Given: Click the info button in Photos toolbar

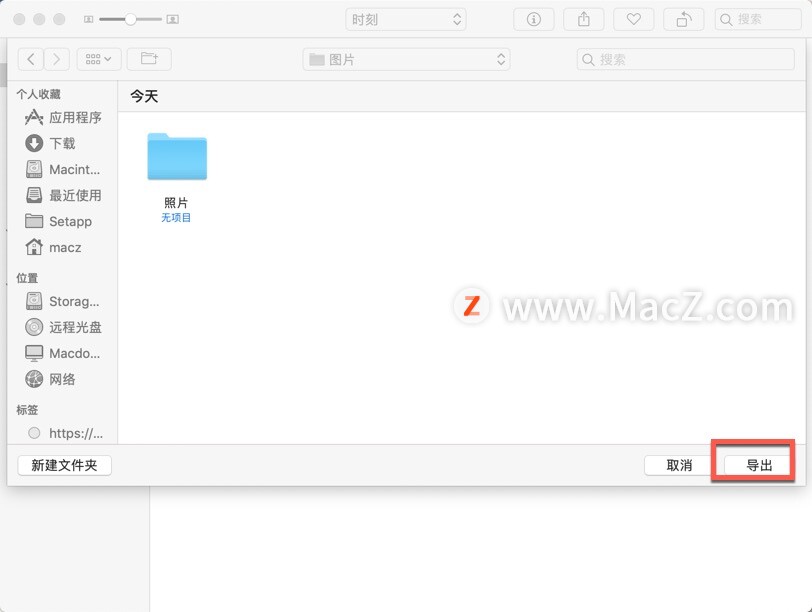Looking at the screenshot, I should click(533, 20).
